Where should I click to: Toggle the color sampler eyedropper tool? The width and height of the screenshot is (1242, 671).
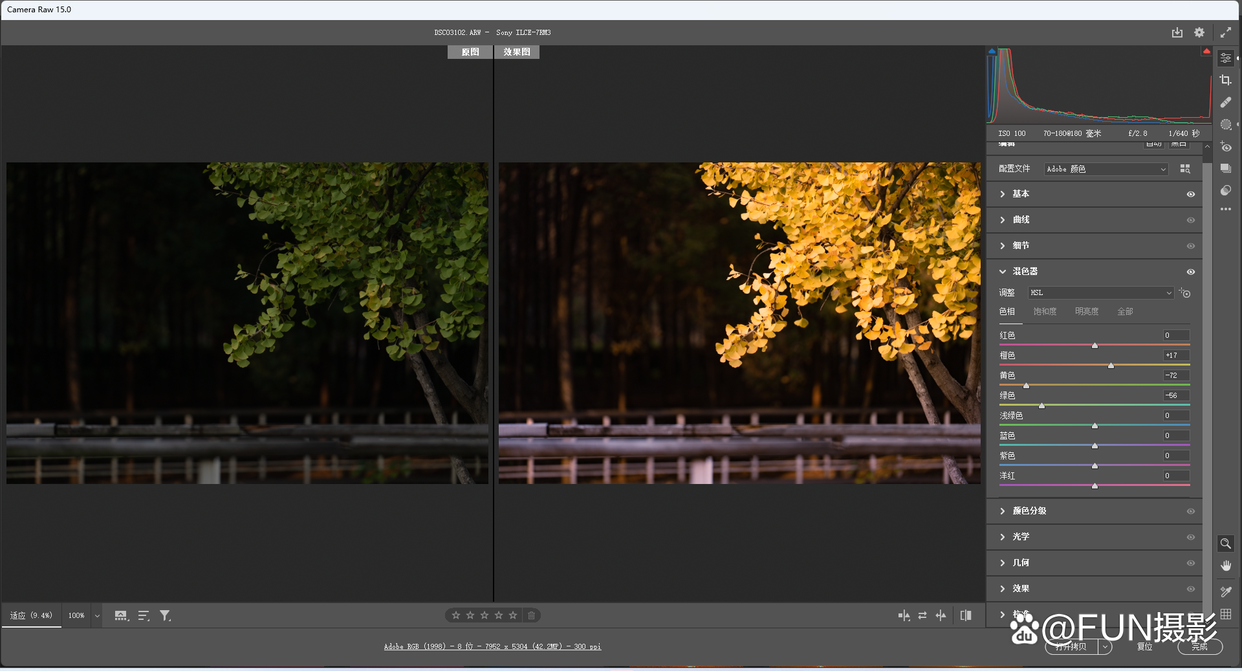tap(1226, 592)
